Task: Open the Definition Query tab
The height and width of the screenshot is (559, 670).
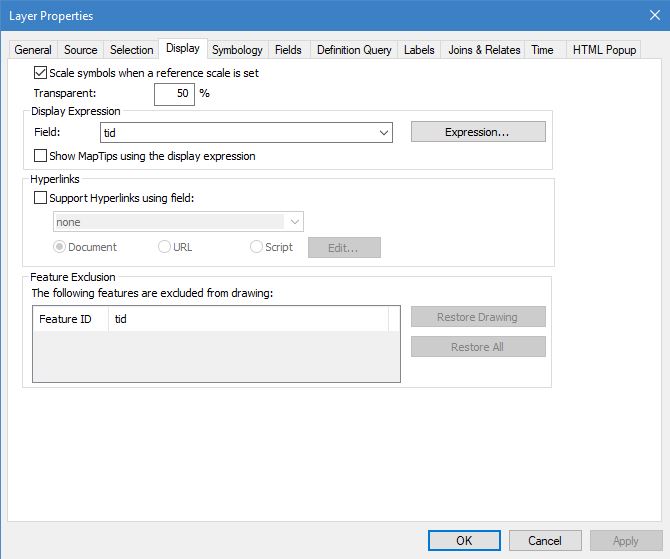Action: tap(353, 50)
